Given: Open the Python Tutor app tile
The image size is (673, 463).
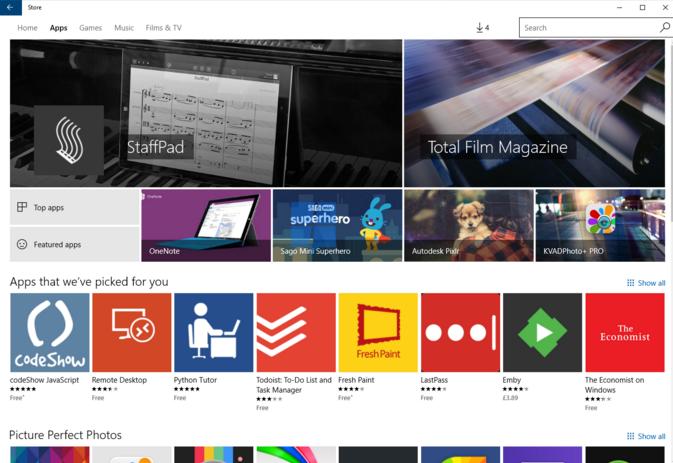Looking at the screenshot, I should (x=214, y=333).
